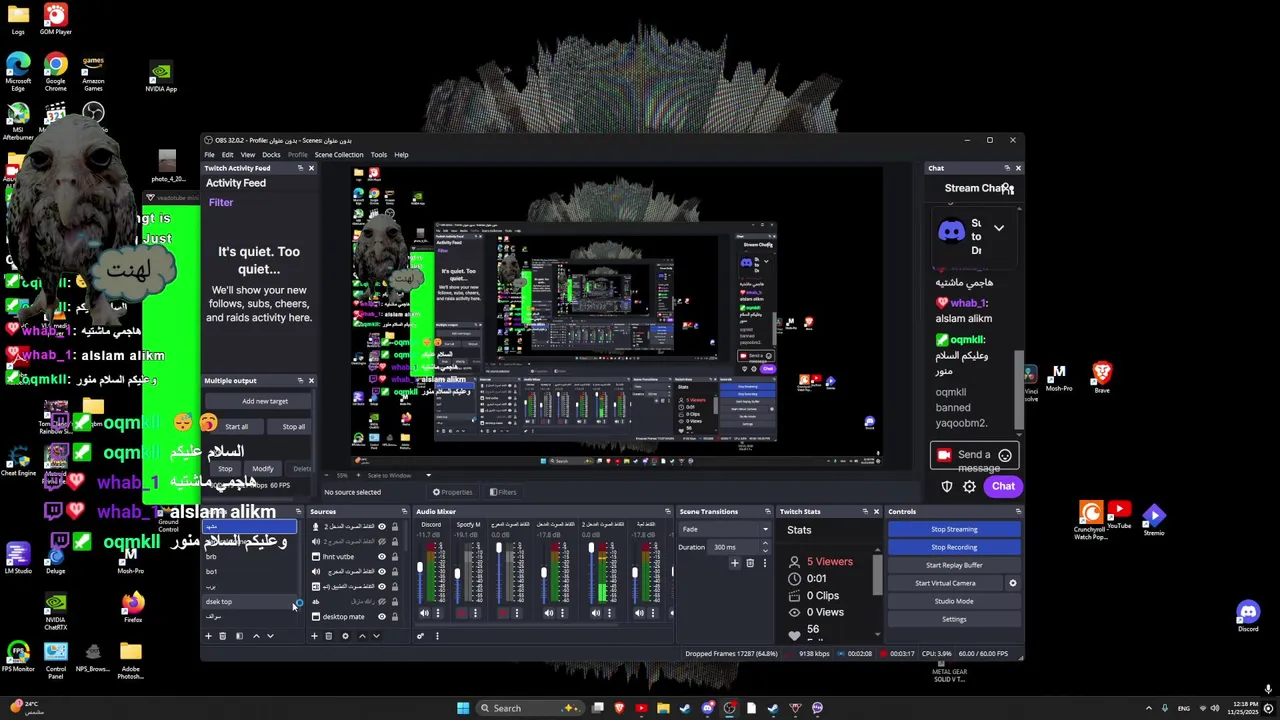The image size is (1280, 720).
Task: Open transition properties three-dot menu
Action: pos(765,563)
